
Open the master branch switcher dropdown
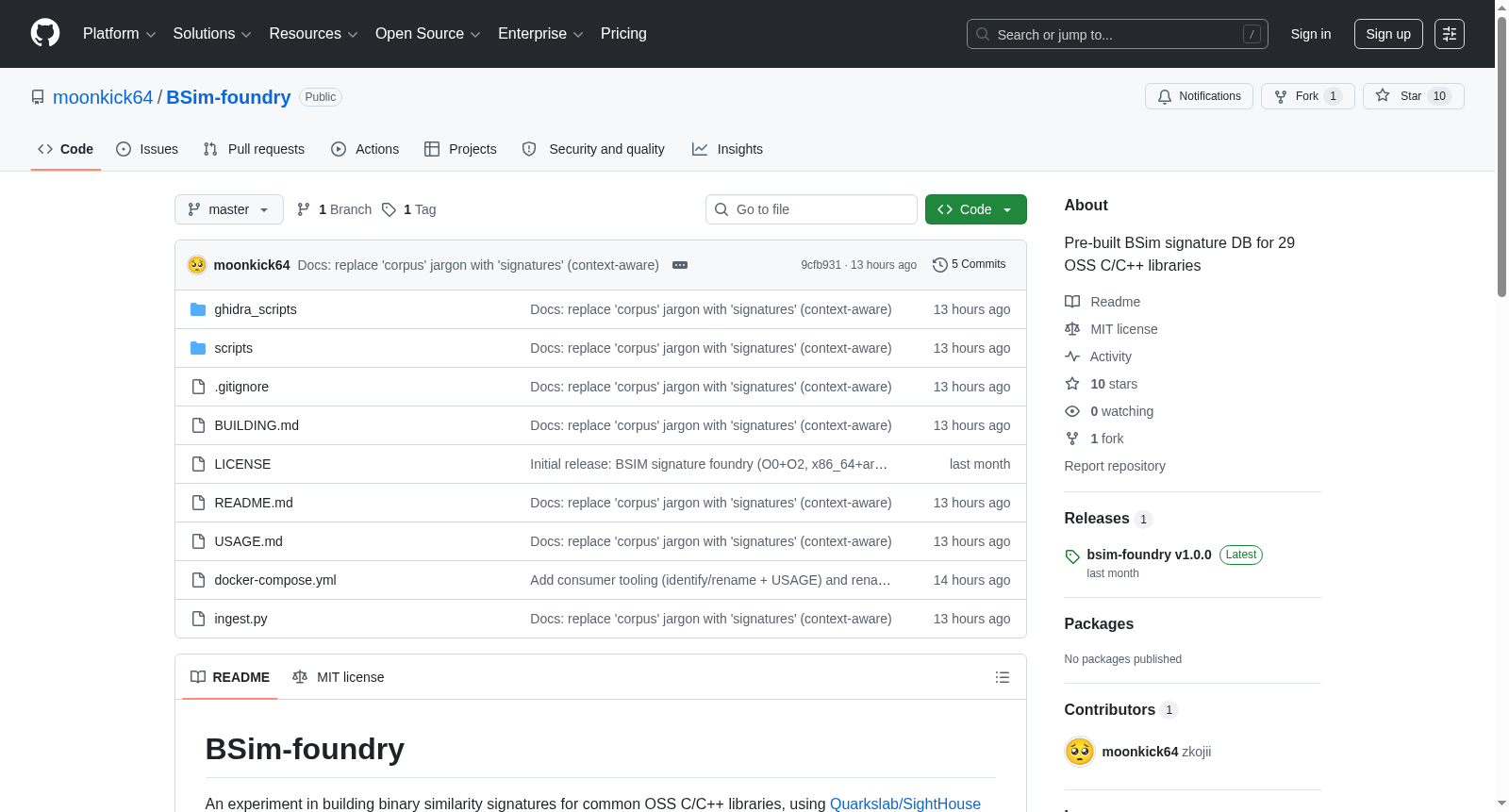click(229, 209)
